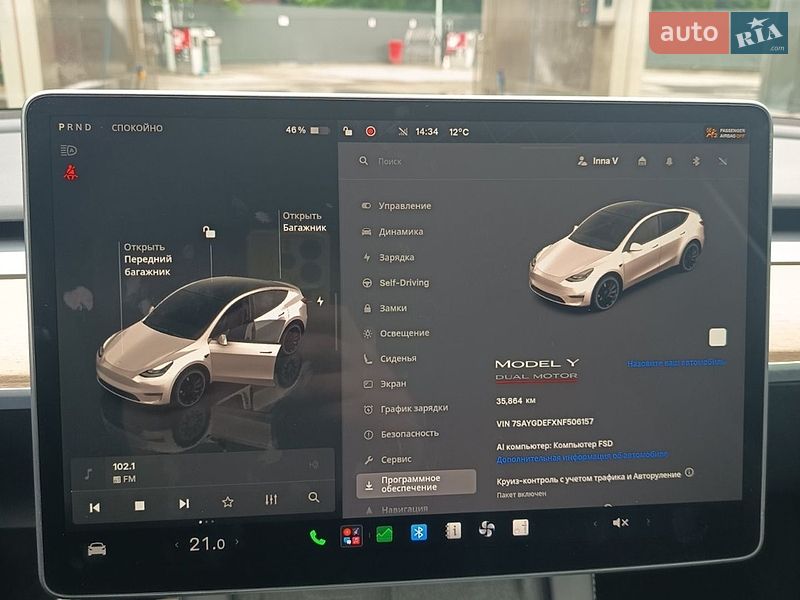
Task: Open the audio equalizer settings
Action: coord(271,499)
